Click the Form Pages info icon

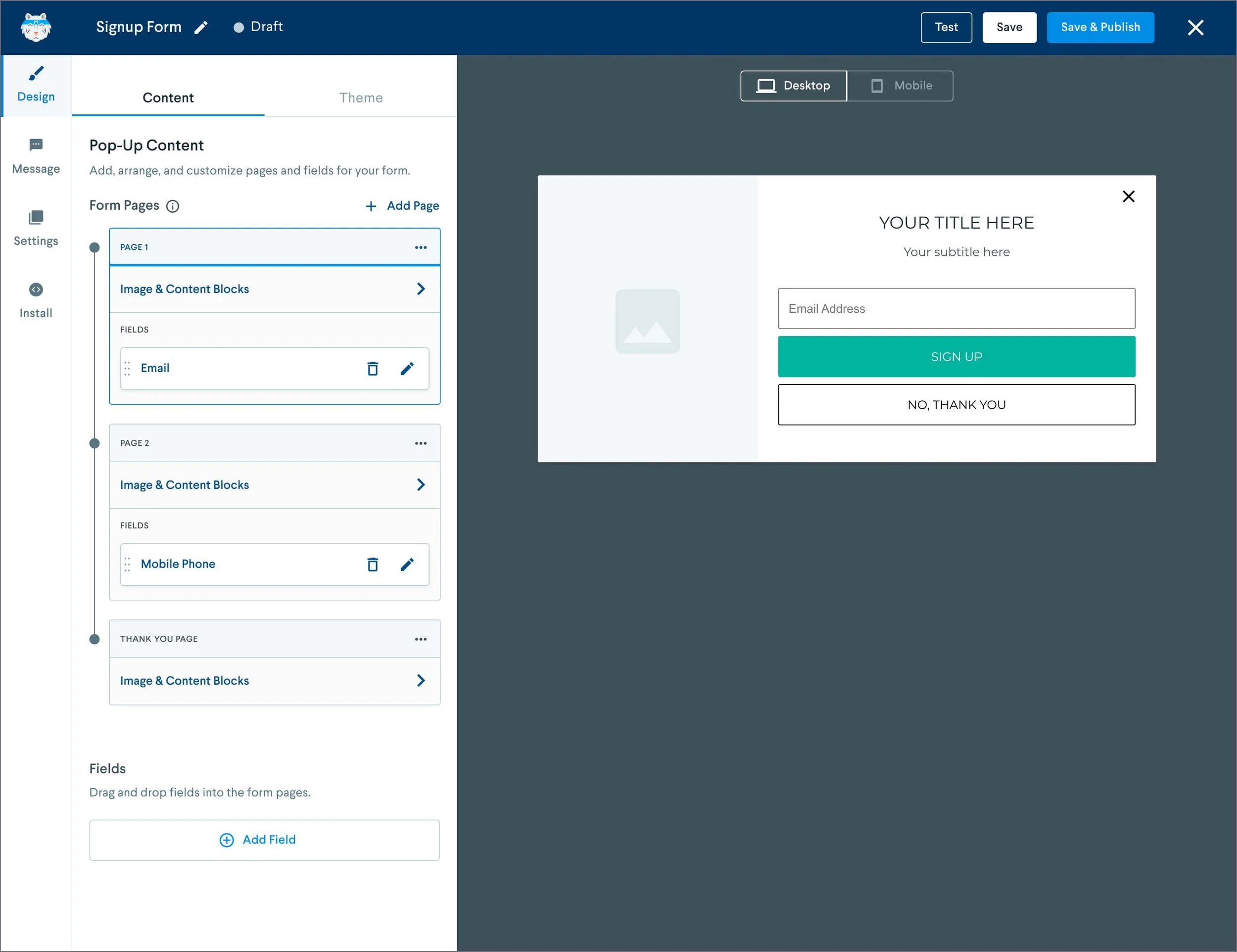(173, 206)
